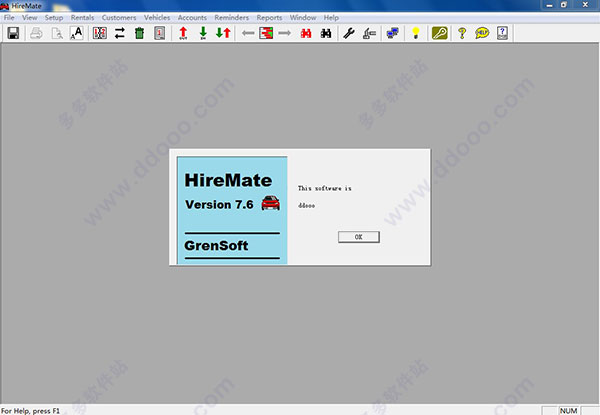The image size is (600, 415).
Task: Open the Setup menu
Action: click(54, 18)
